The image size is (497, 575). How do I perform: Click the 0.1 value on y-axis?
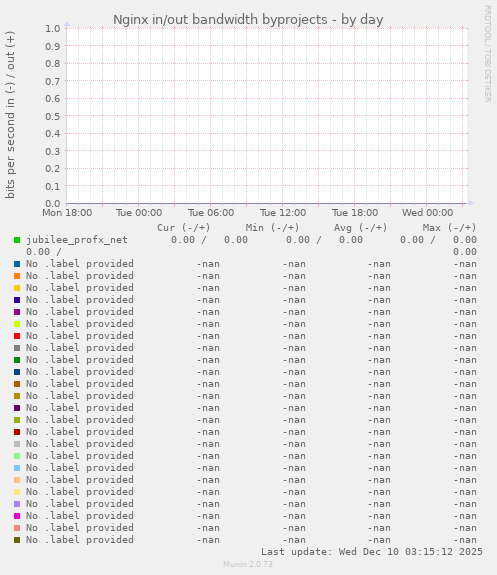coord(52,186)
